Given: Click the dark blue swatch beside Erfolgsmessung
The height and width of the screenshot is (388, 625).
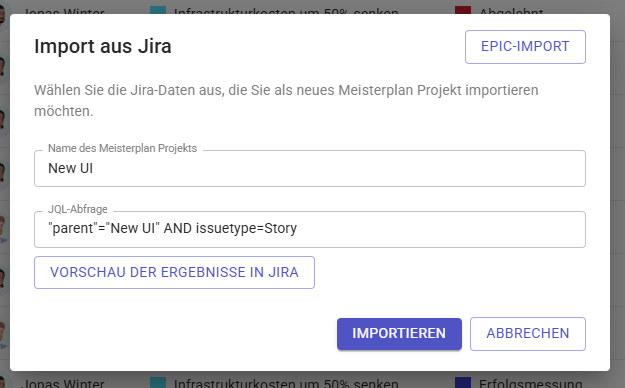Looking at the screenshot, I should [463, 382].
